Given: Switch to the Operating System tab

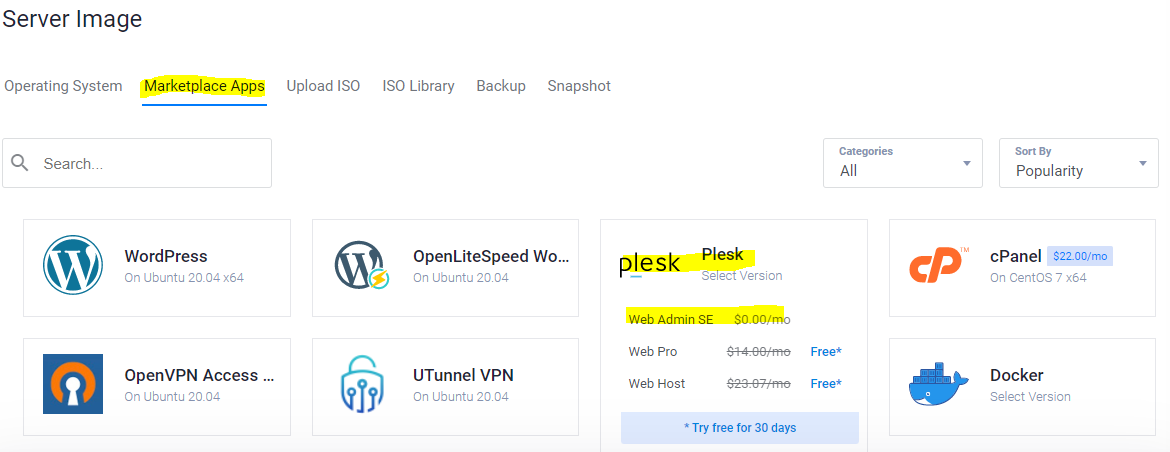Looking at the screenshot, I should pos(63,86).
